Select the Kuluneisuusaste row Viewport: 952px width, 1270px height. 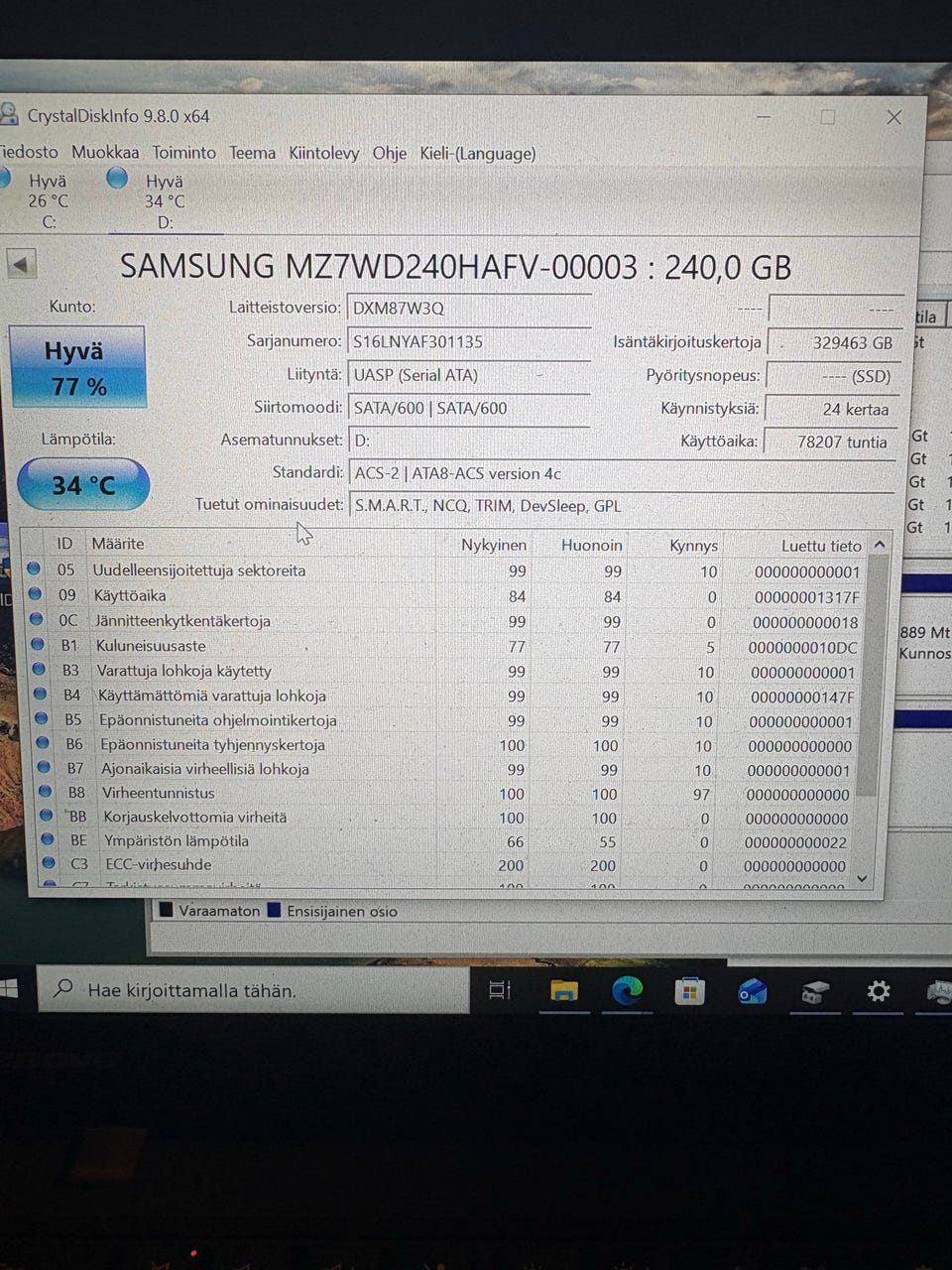click(444, 646)
